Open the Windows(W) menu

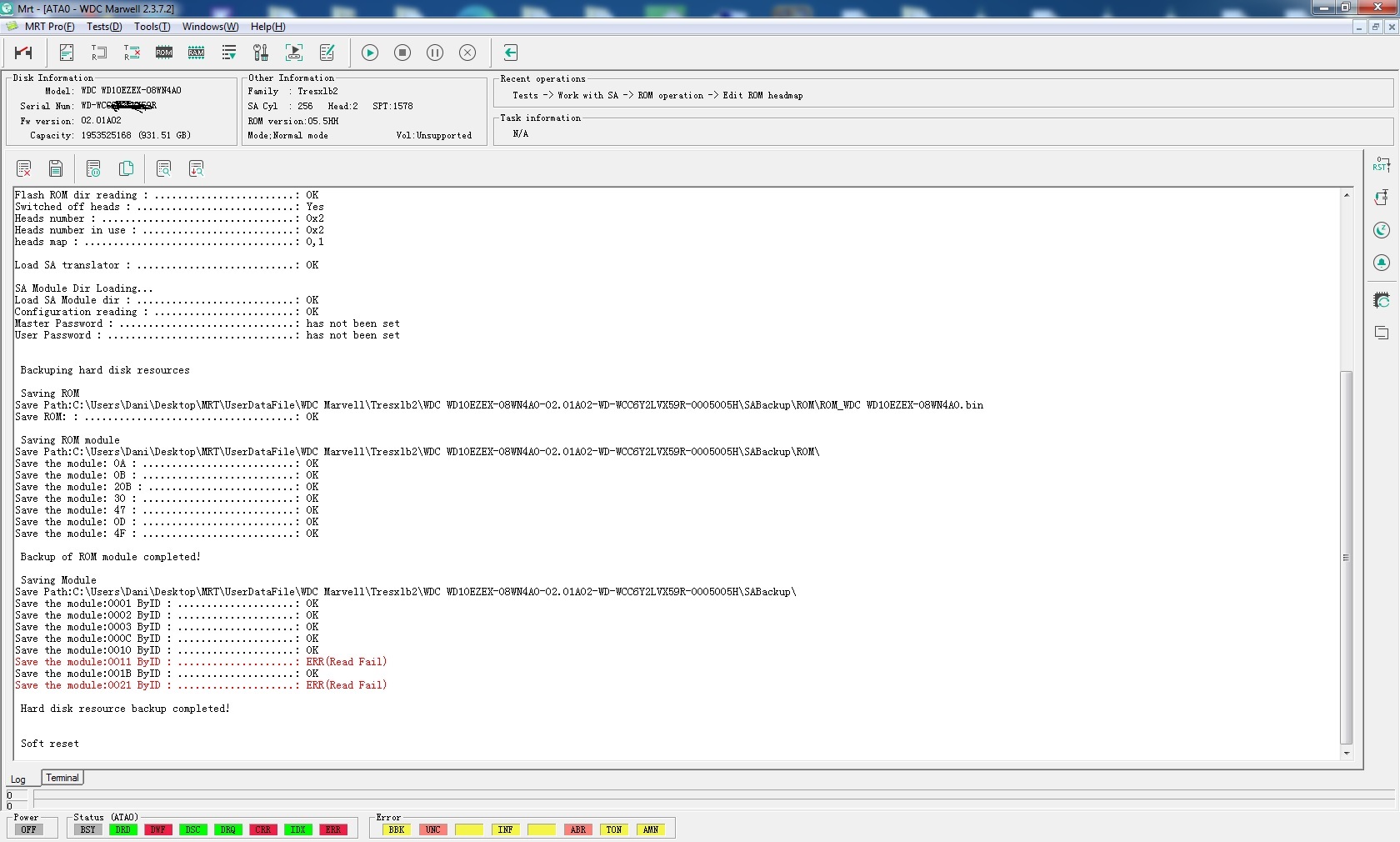210,27
